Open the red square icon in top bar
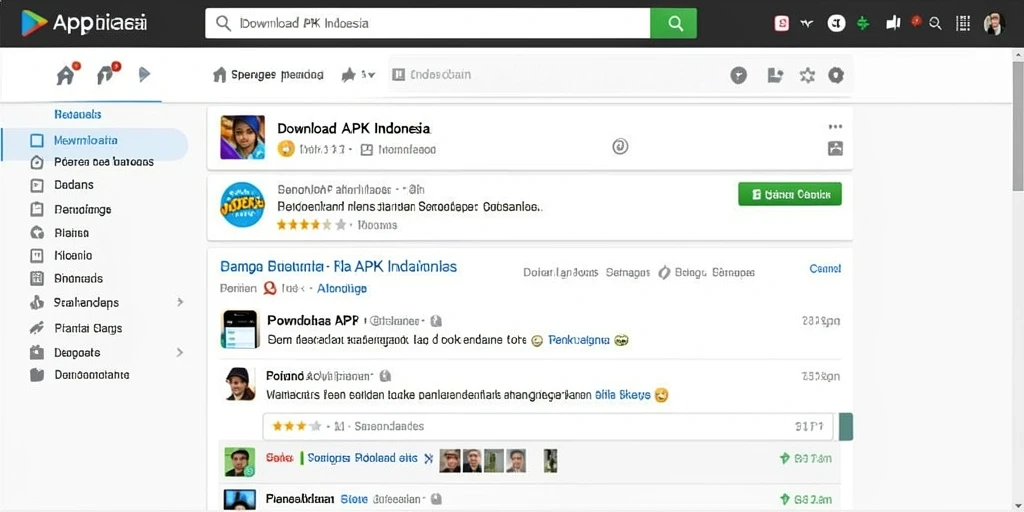Screen dimensions: 1024x512 tap(782, 24)
